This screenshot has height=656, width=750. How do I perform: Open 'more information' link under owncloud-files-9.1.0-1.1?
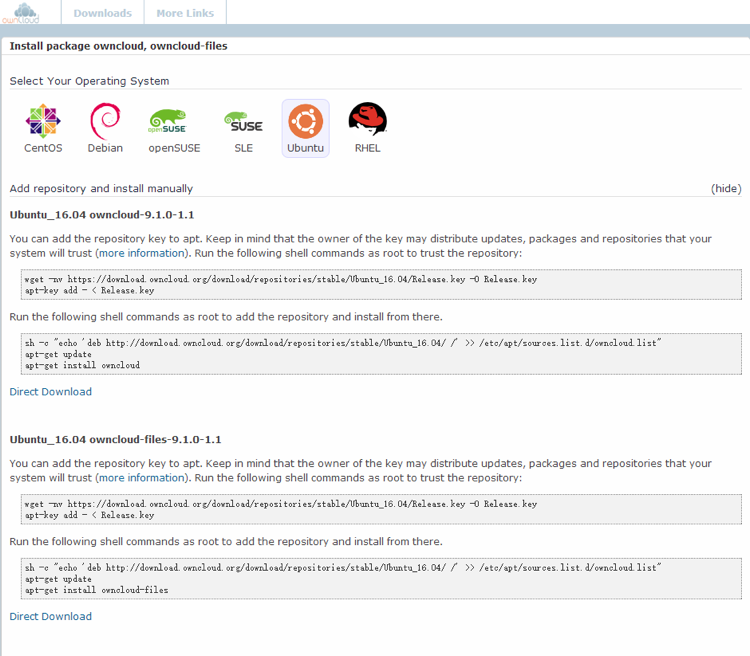pyautogui.click(x=142, y=478)
